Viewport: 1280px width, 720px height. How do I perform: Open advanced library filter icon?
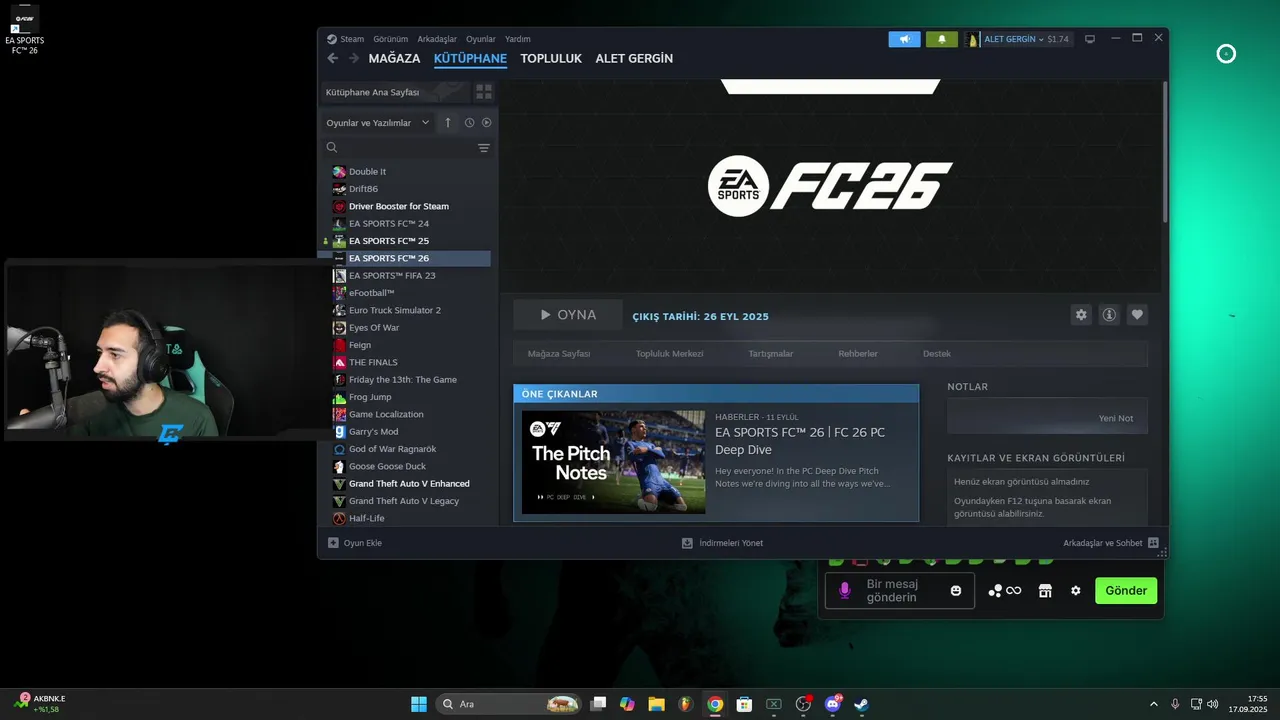[484, 148]
